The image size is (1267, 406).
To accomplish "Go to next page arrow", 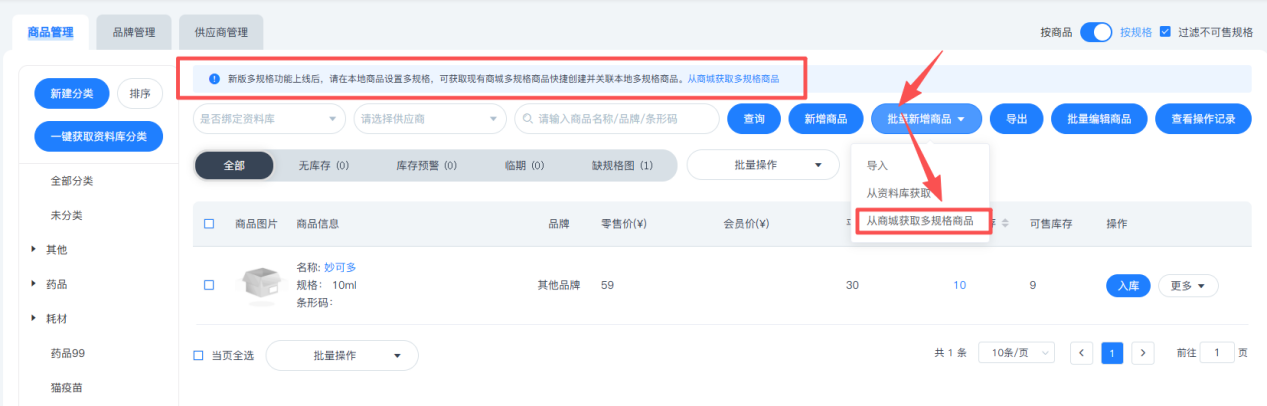I will tap(1143, 354).
